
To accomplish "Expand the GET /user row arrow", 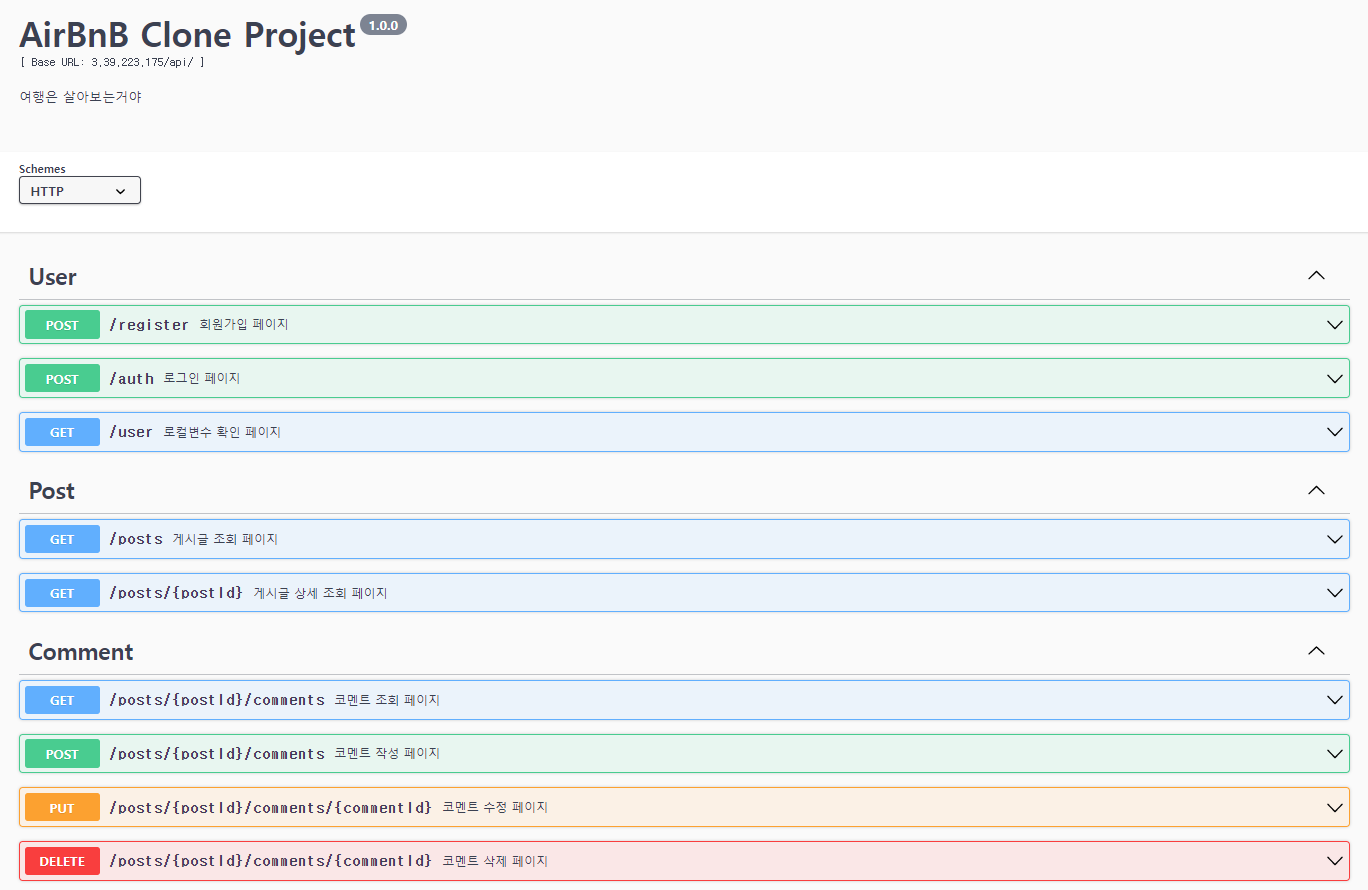I will click(x=1334, y=432).
